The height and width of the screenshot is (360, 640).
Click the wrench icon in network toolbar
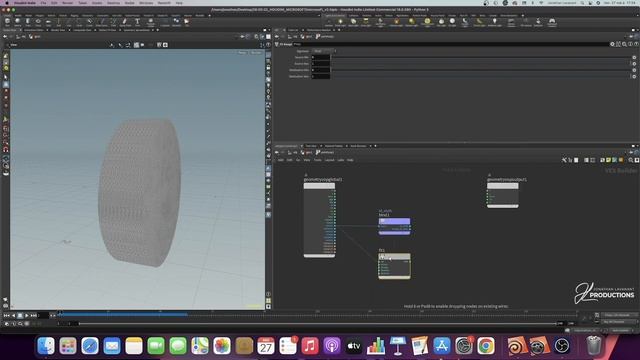point(564,160)
